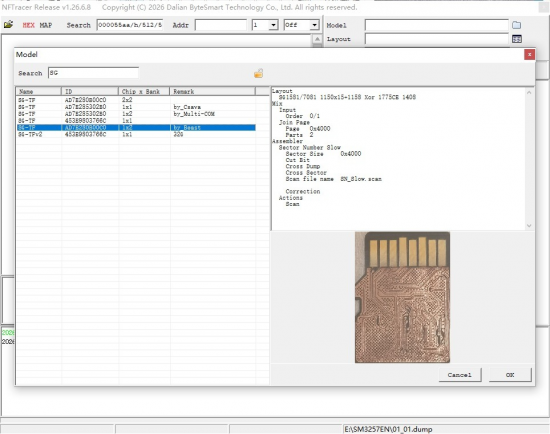The image size is (550, 434).
Task: Close the Model dialog with red X
Action: pyautogui.click(x=529, y=54)
